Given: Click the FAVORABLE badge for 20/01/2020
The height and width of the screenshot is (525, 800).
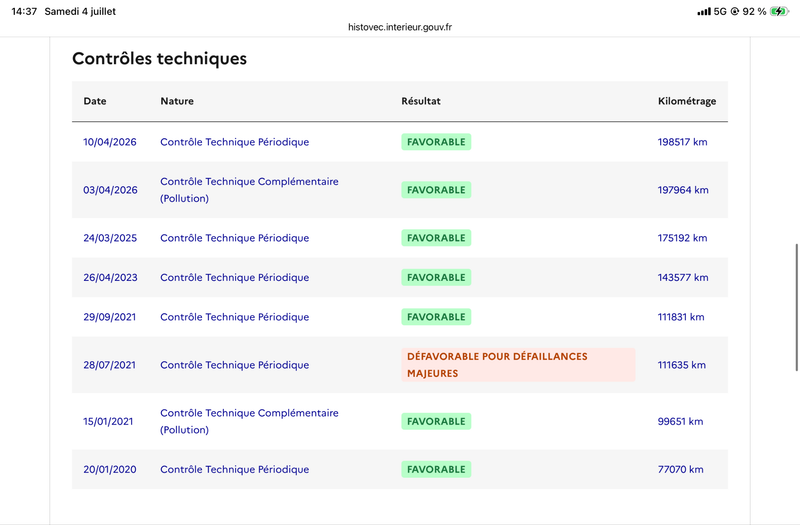Looking at the screenshot, I should click(x=436, y=469).
